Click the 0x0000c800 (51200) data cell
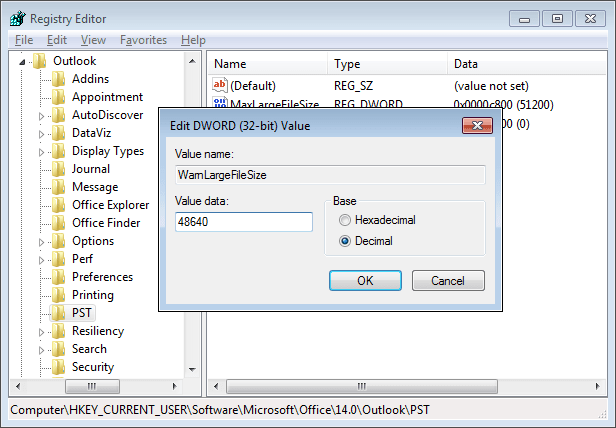Image resolution: width=616 pixels, height=428 pixels. click(x=504, y=105)
